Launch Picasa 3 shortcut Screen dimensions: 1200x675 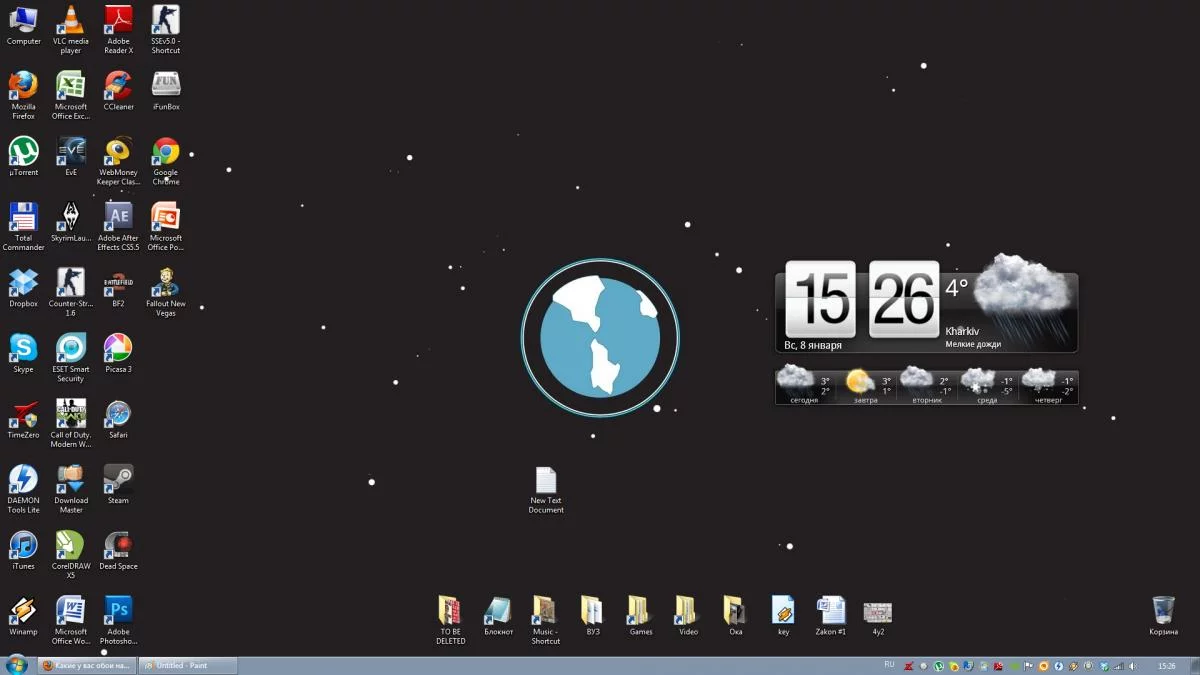[118, 354]
